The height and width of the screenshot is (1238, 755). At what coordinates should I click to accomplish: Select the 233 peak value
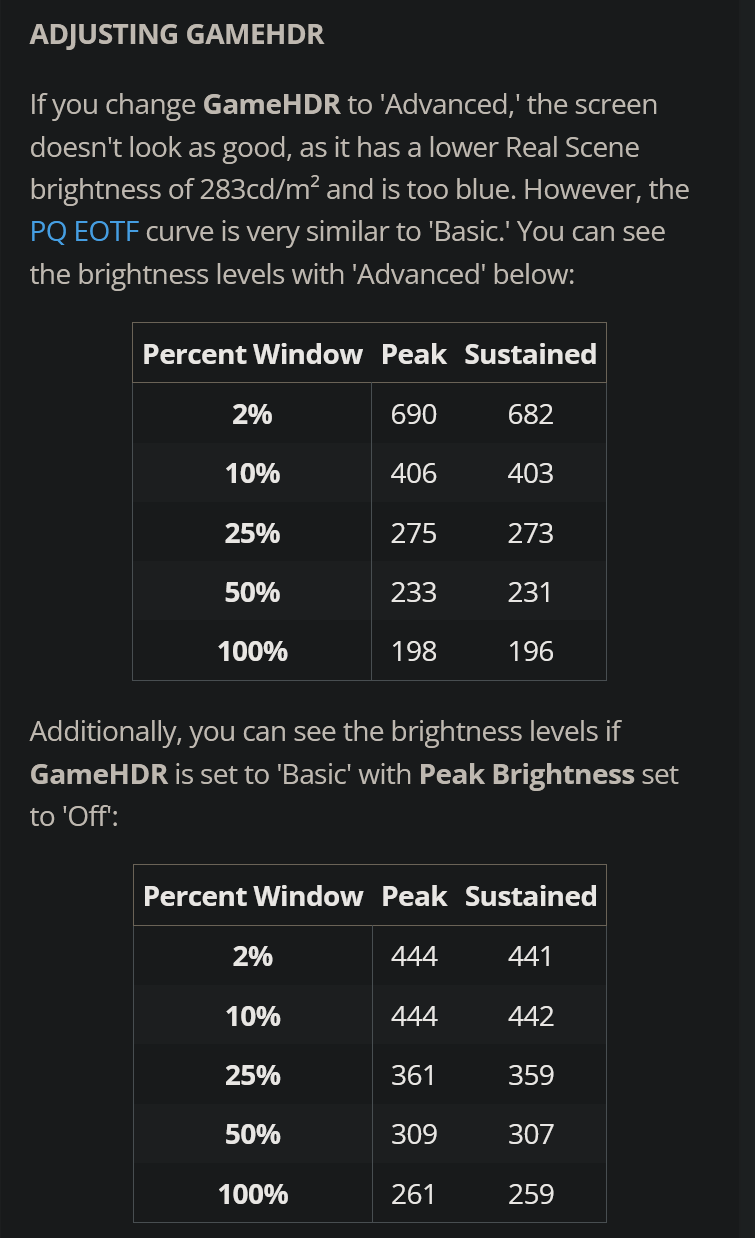click(414, 592)
